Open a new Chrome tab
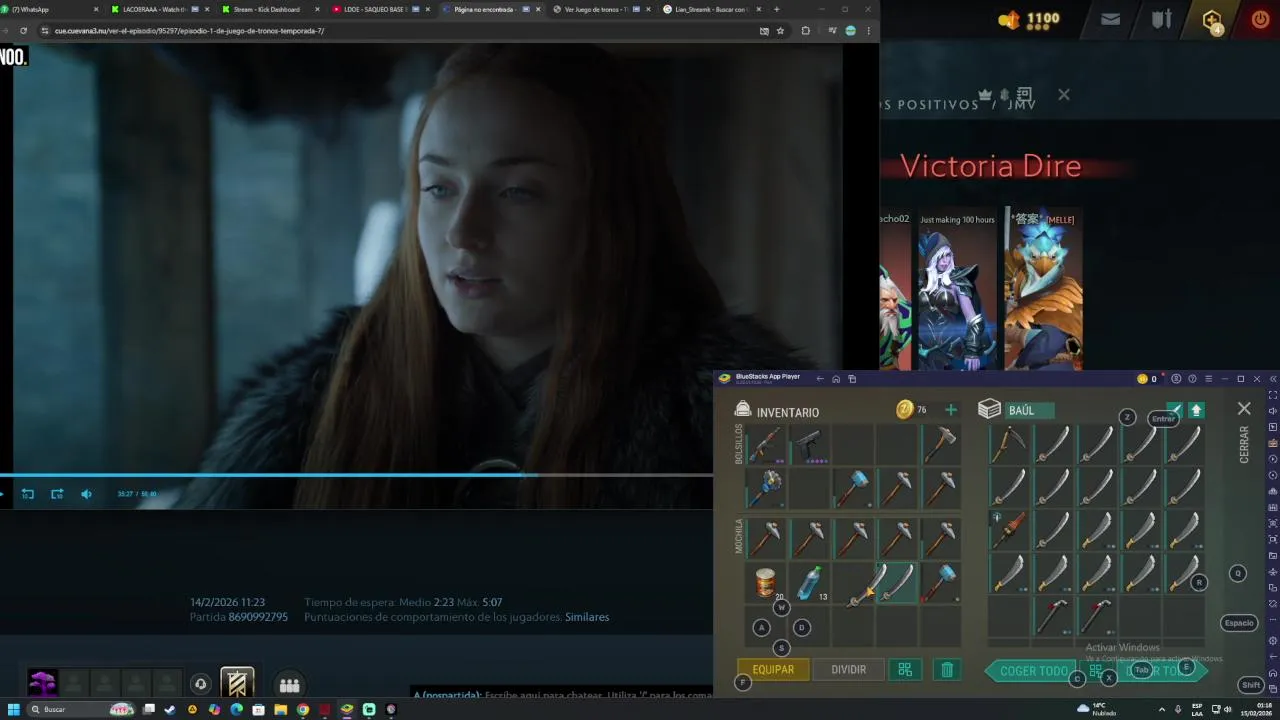Image resolution: width=1280 pixels, height=720 pixels. (x=776, y=9)
